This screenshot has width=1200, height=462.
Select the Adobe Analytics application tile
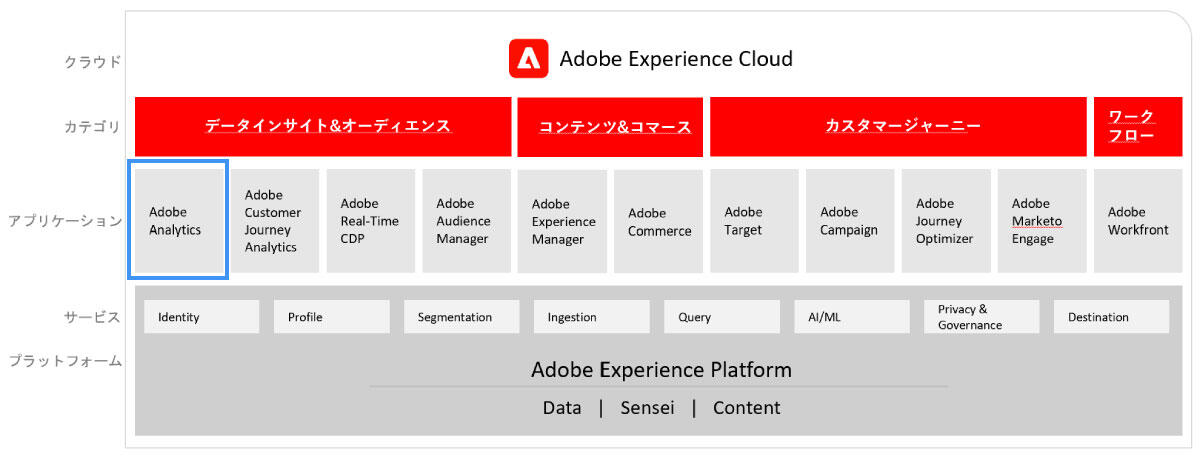click(x=179, y=221)
